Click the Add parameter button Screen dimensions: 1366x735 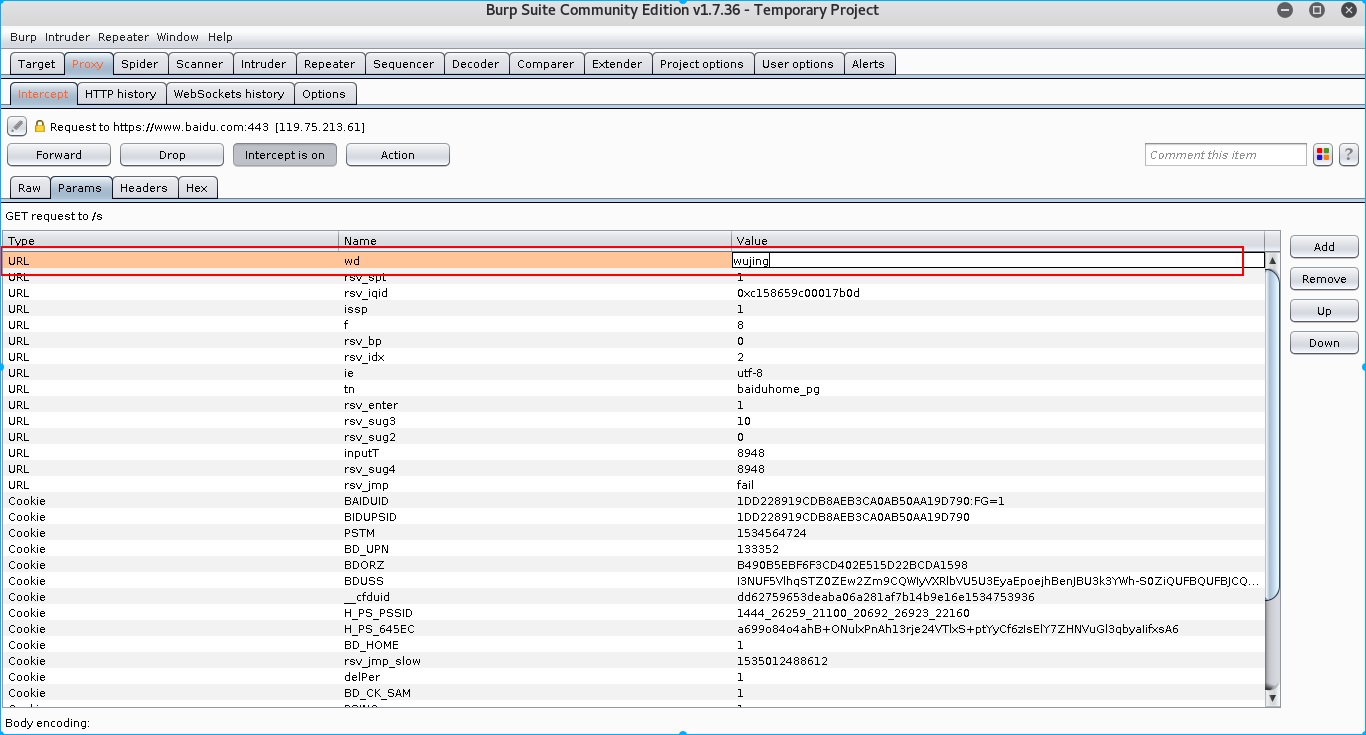pyautogui.click(x=1324, y=247)
